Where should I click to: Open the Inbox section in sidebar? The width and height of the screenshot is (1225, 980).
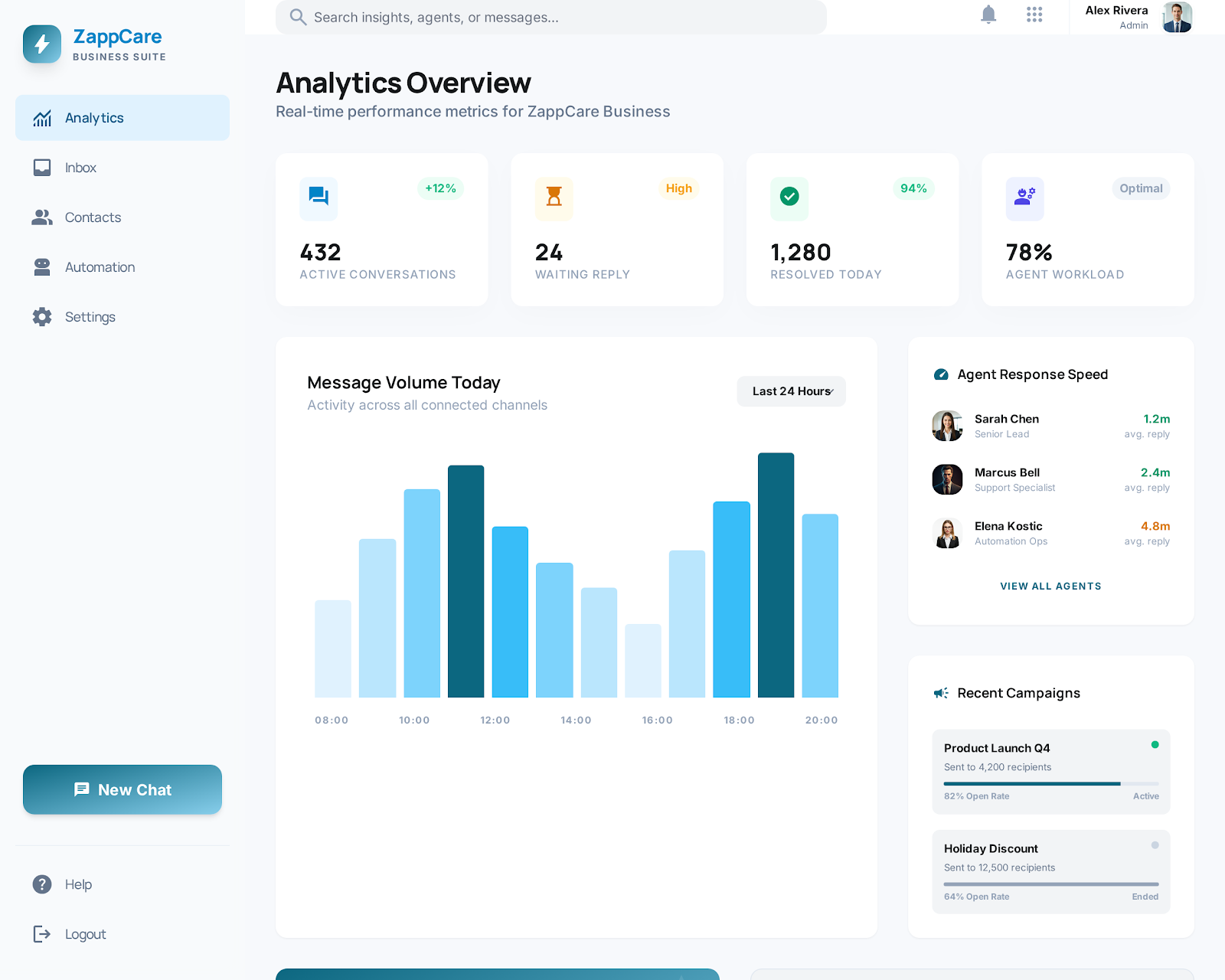[80, 168]
